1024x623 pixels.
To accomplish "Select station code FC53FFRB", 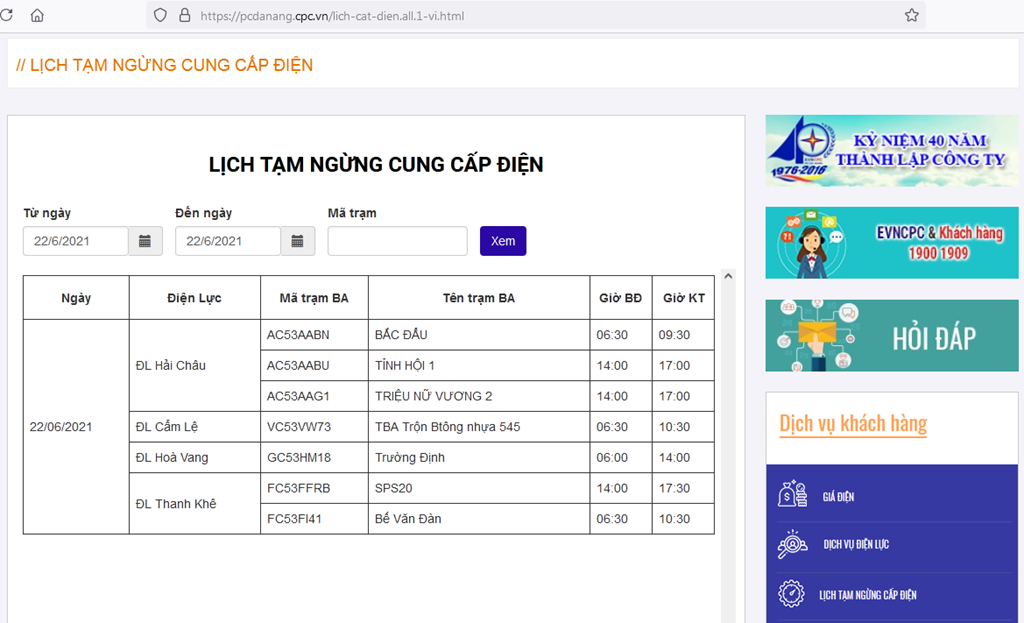I will pos(314,488).
